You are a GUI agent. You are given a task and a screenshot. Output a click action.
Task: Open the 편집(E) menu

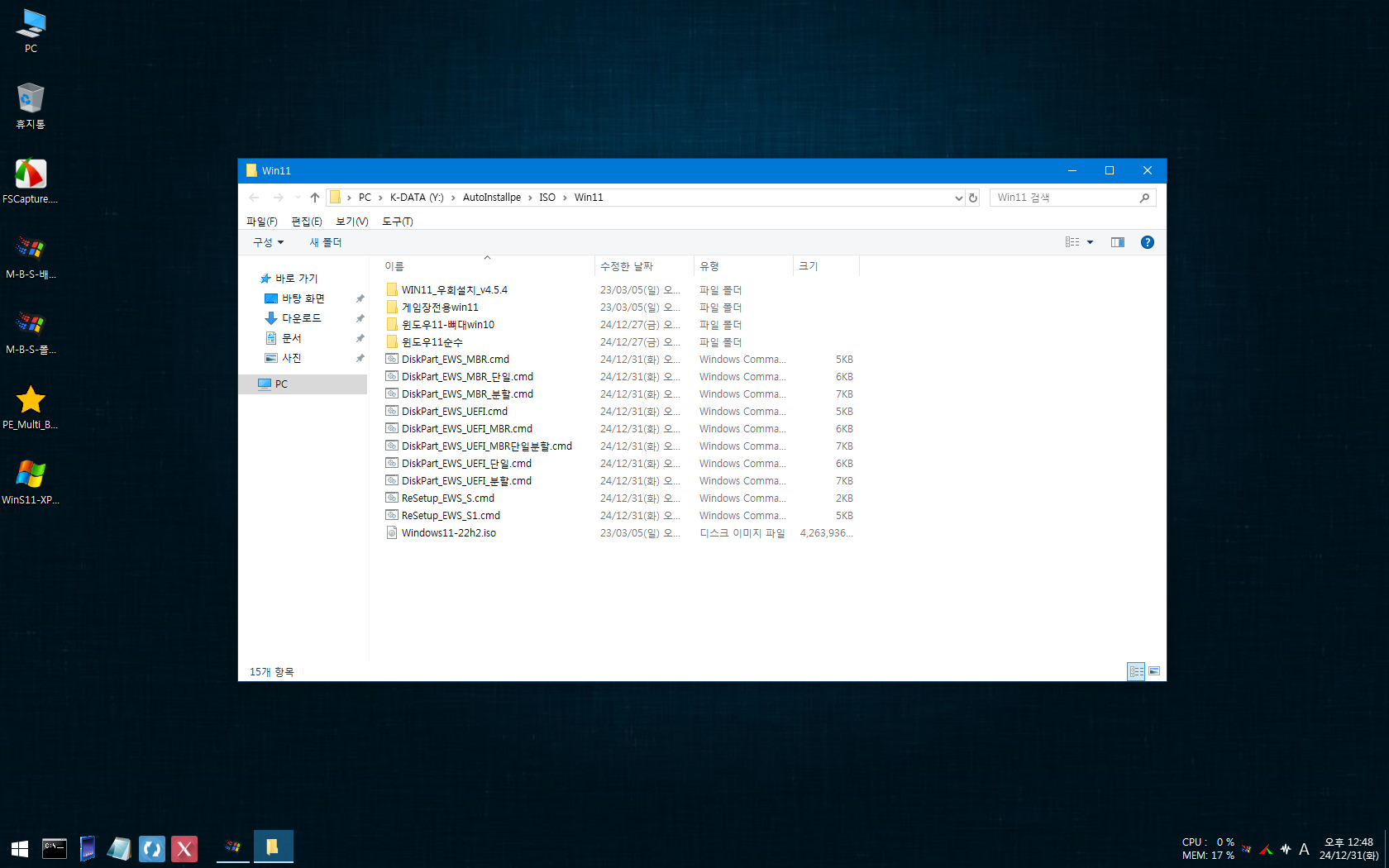pyautogui.click(x=306, y=222)
